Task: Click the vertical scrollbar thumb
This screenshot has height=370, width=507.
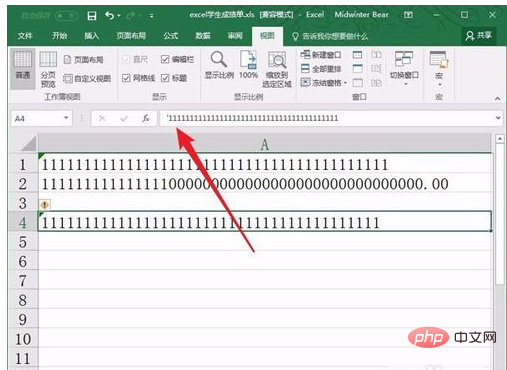Action: pos(499,214)
